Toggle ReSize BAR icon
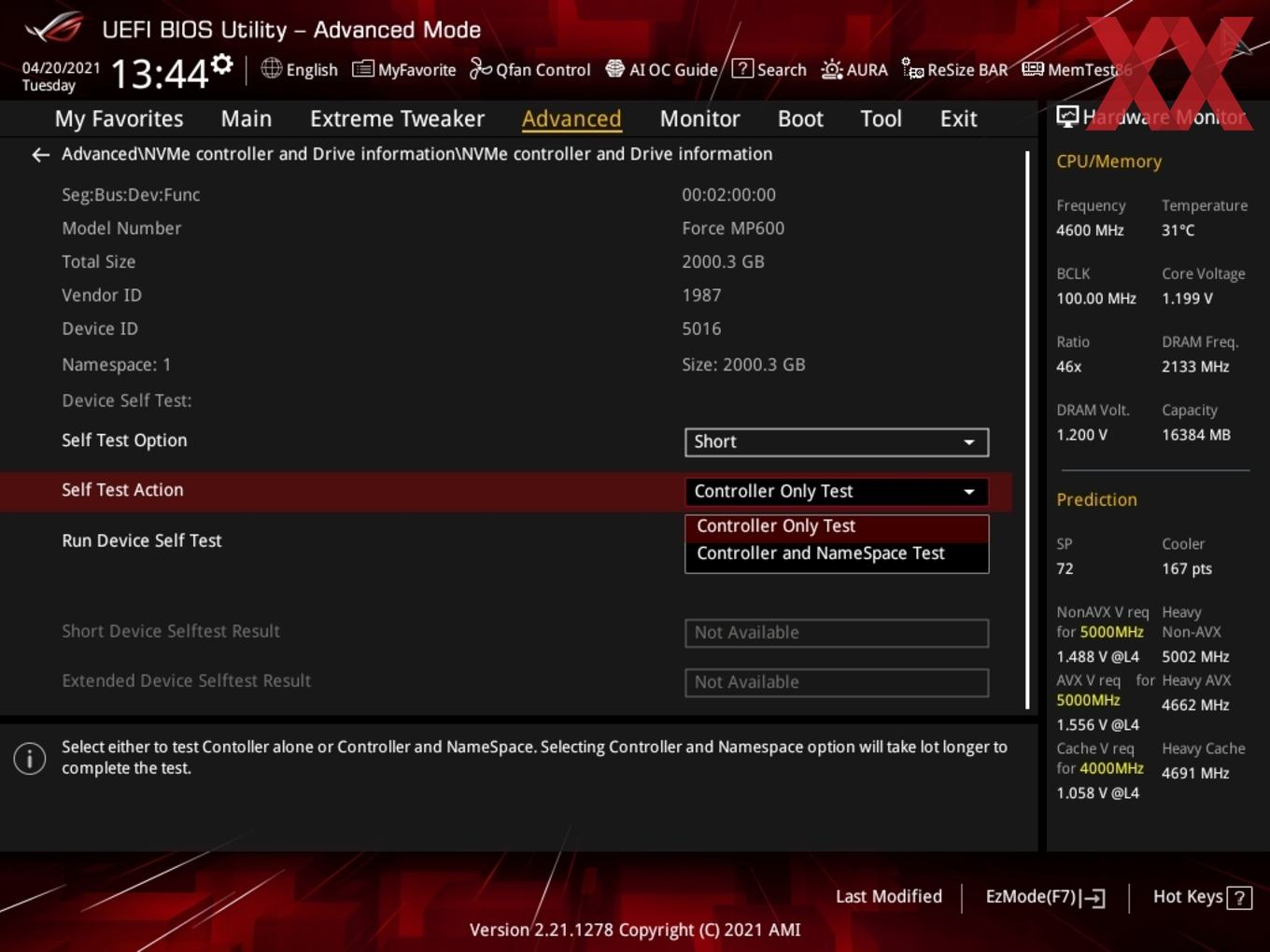Screen dimensions: 1270x952 click(912, 69)
